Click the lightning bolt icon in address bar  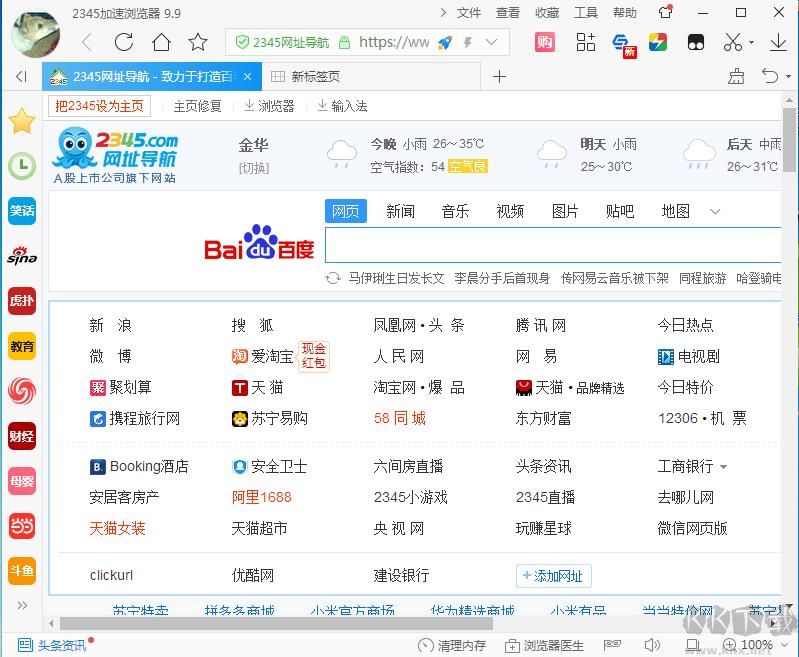click(468, 42)
